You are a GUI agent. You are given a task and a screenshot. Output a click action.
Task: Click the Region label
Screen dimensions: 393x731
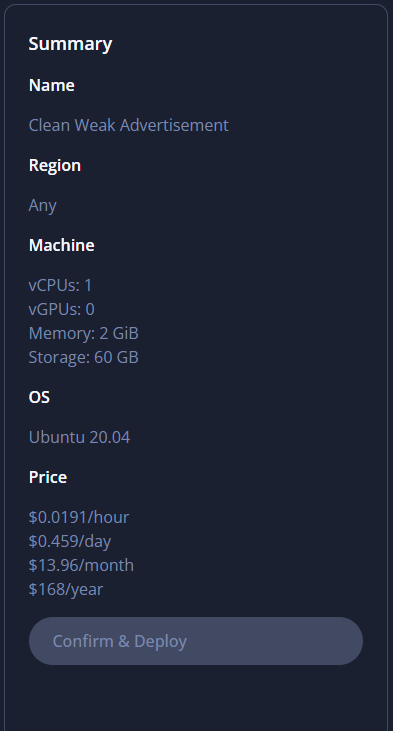[55, 166]
